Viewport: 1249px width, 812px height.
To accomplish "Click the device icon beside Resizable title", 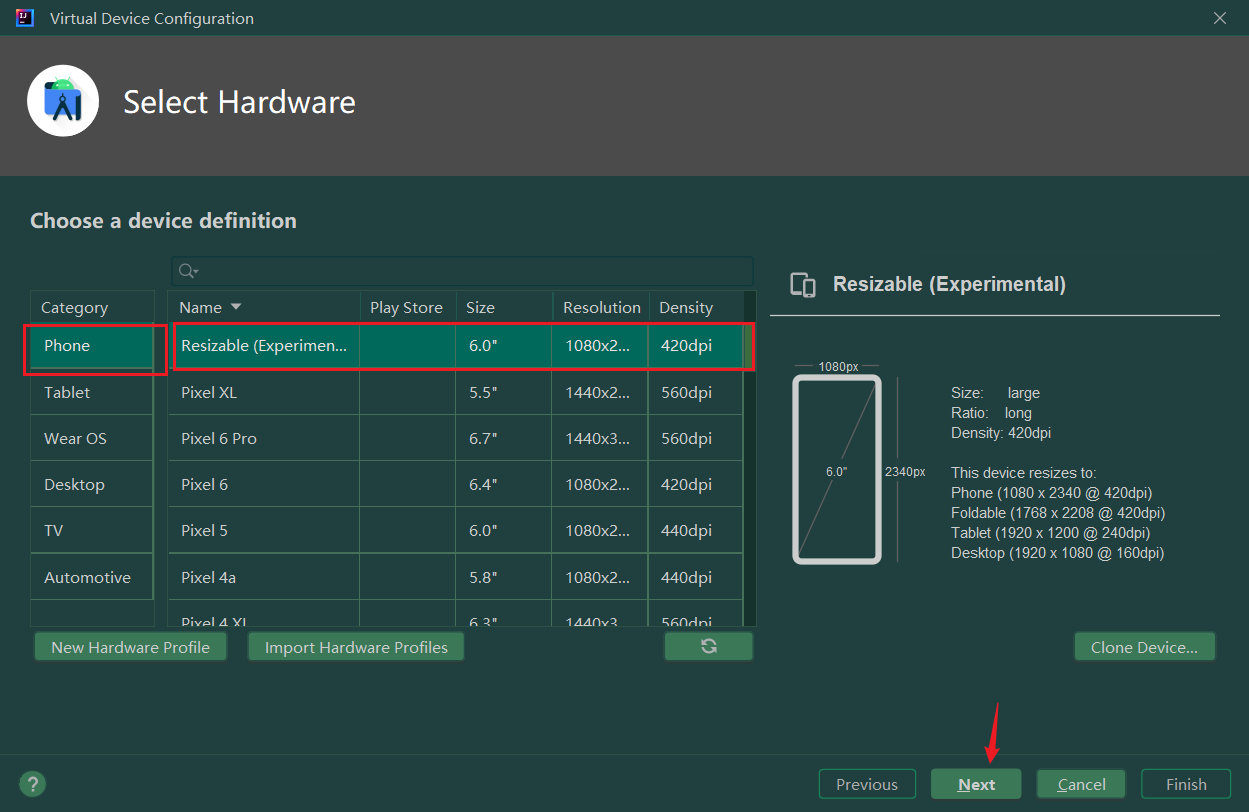I will [803, 285].
